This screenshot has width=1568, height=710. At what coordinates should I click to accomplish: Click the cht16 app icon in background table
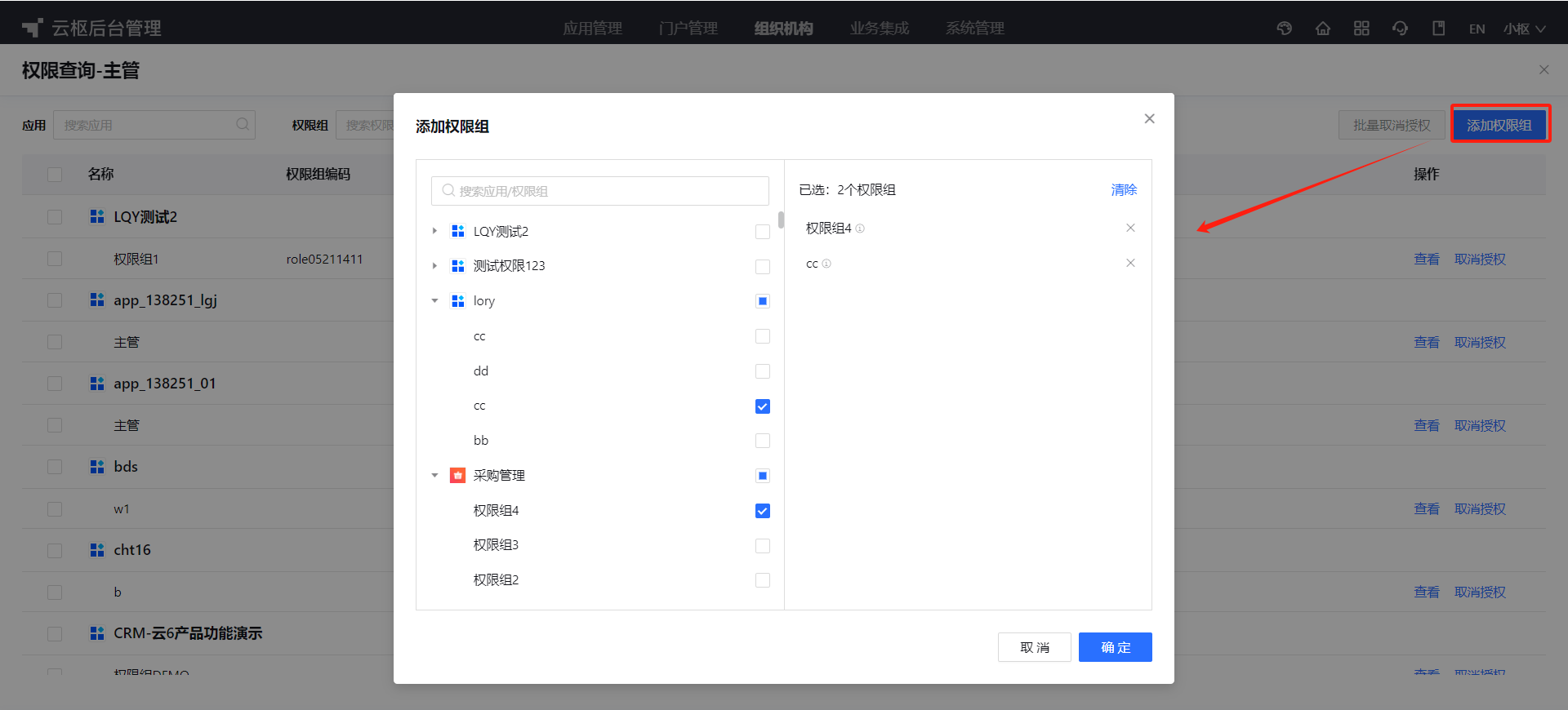click(x=97, y=549)
